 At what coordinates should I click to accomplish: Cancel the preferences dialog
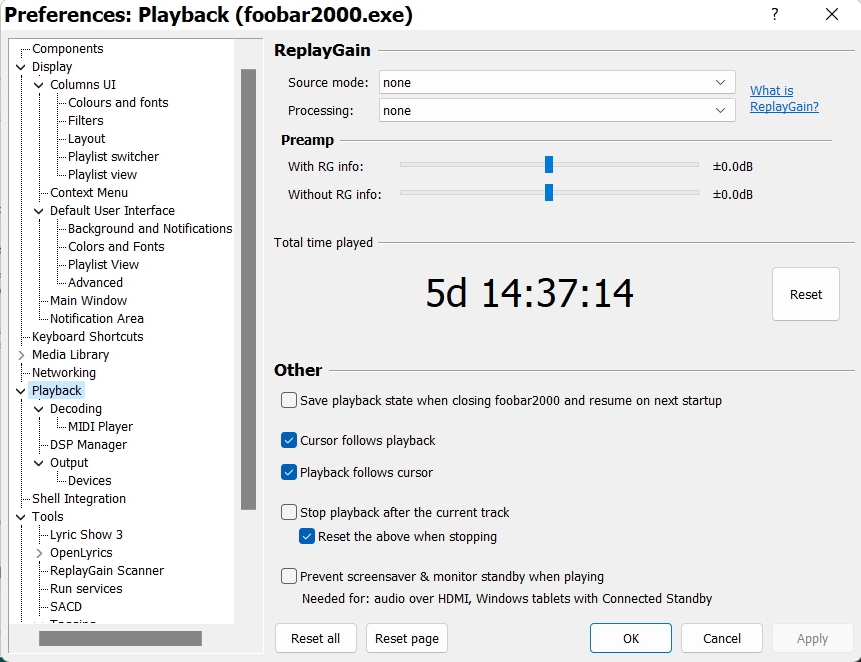(x=722, y=638)
